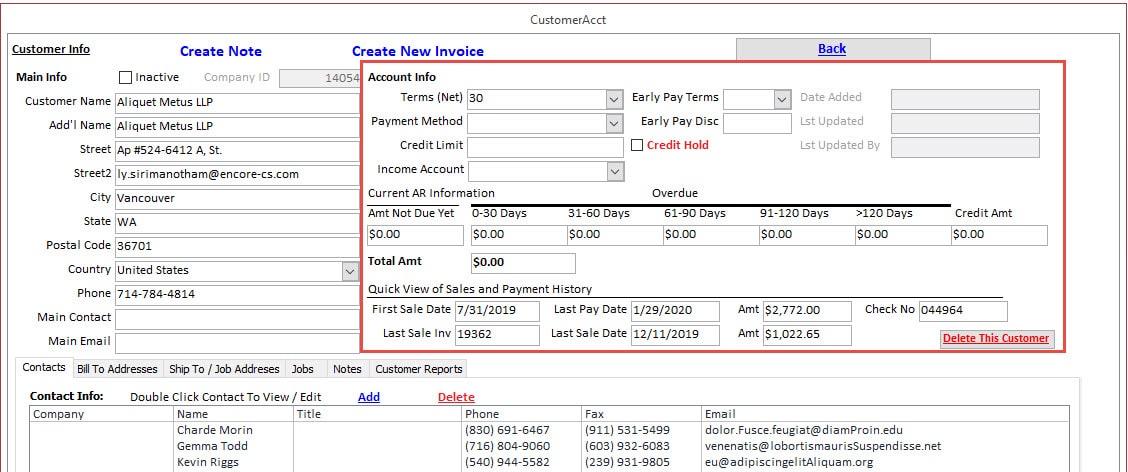Select the Kevin Riggs contact row
Screen dimensions: 1128x472
550,463
